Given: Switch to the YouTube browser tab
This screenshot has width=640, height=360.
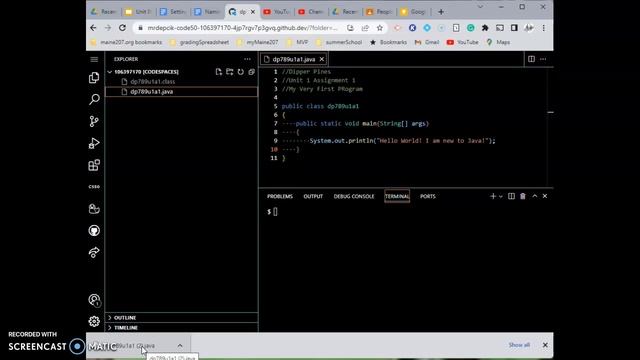Looking at the screenshot, I should pos(276,12).
